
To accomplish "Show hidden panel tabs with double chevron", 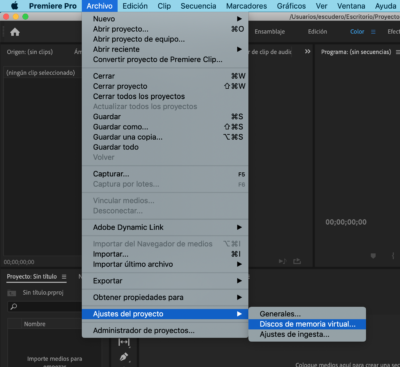I will click(x=307, y=51).
